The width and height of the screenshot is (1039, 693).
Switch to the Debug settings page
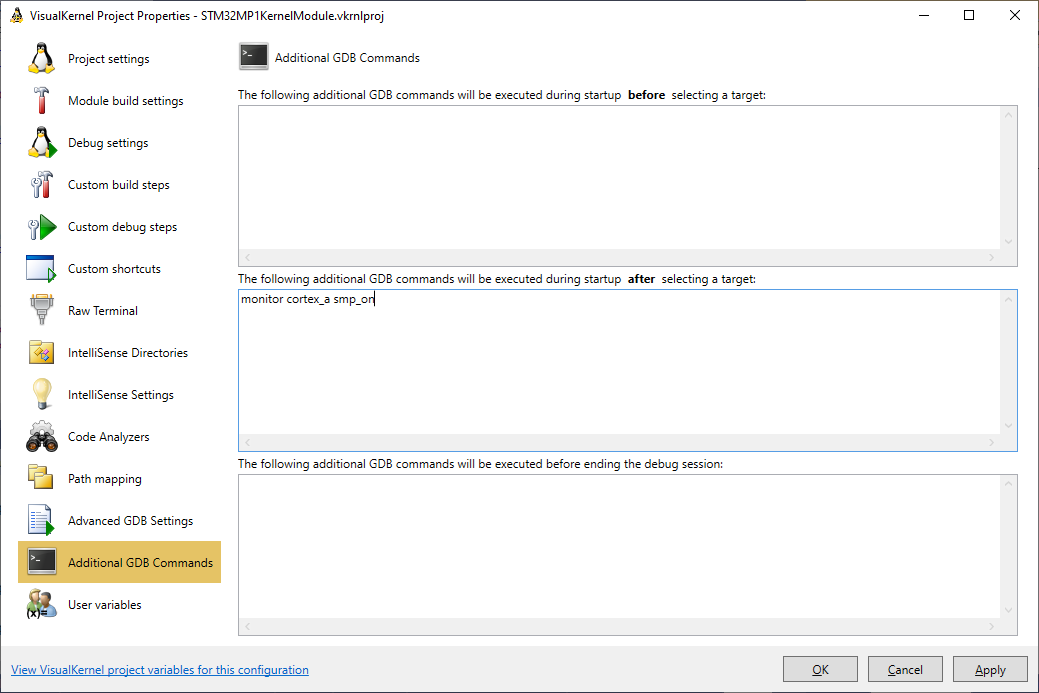108,142
